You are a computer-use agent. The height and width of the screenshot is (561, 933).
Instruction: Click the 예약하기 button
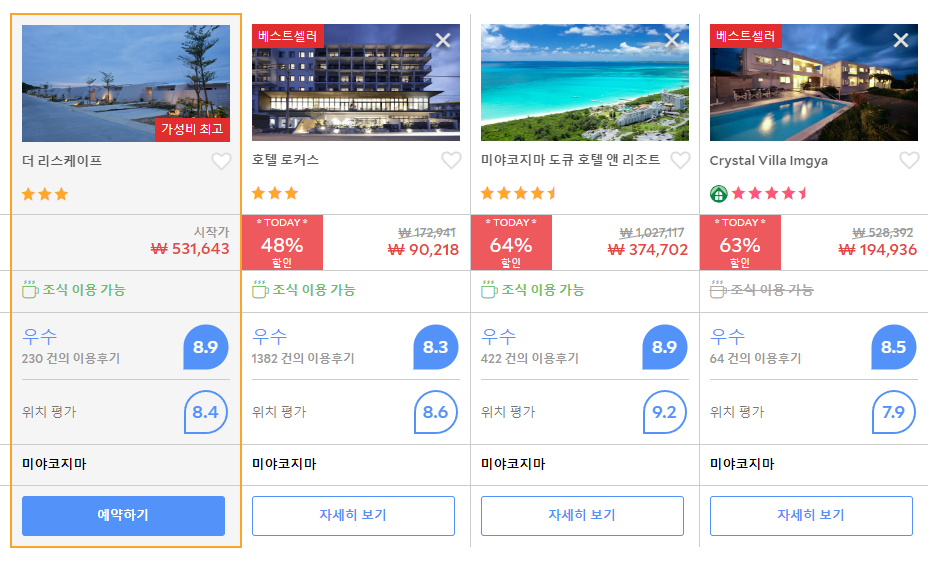point(123,516)
